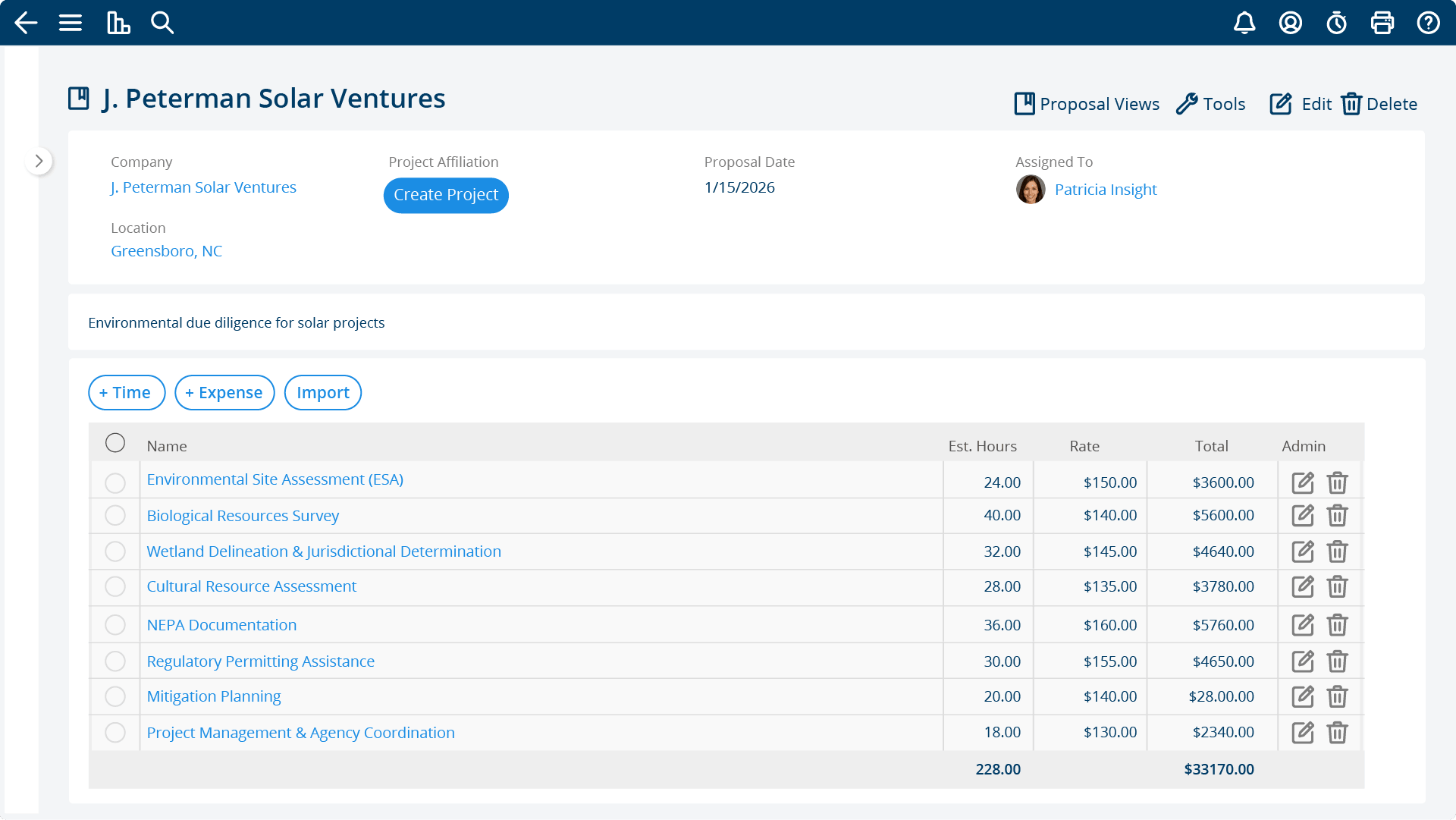This screenshot has width=1456, height=820.
Task: Edit the Project Management & Agency Coordination row
Action: [x=1303, y=733]
